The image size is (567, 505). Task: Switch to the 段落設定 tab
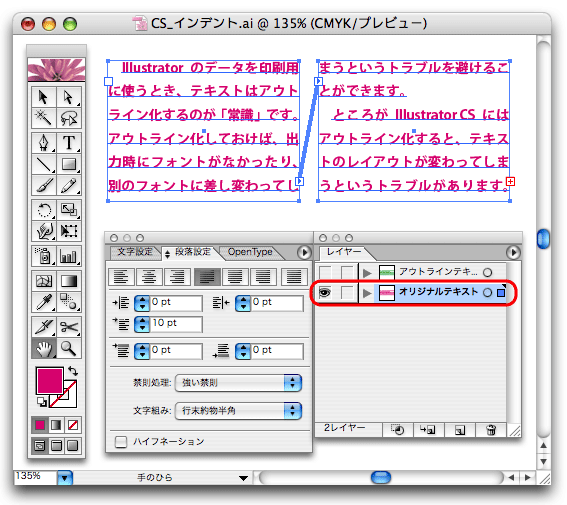tap(189, 252)
